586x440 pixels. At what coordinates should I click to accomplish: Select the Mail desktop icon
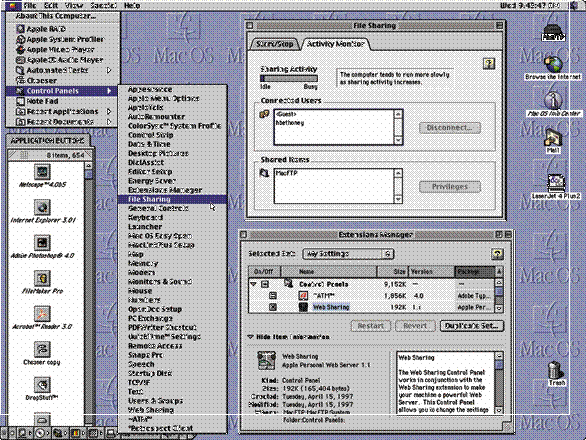coord(553,137)
